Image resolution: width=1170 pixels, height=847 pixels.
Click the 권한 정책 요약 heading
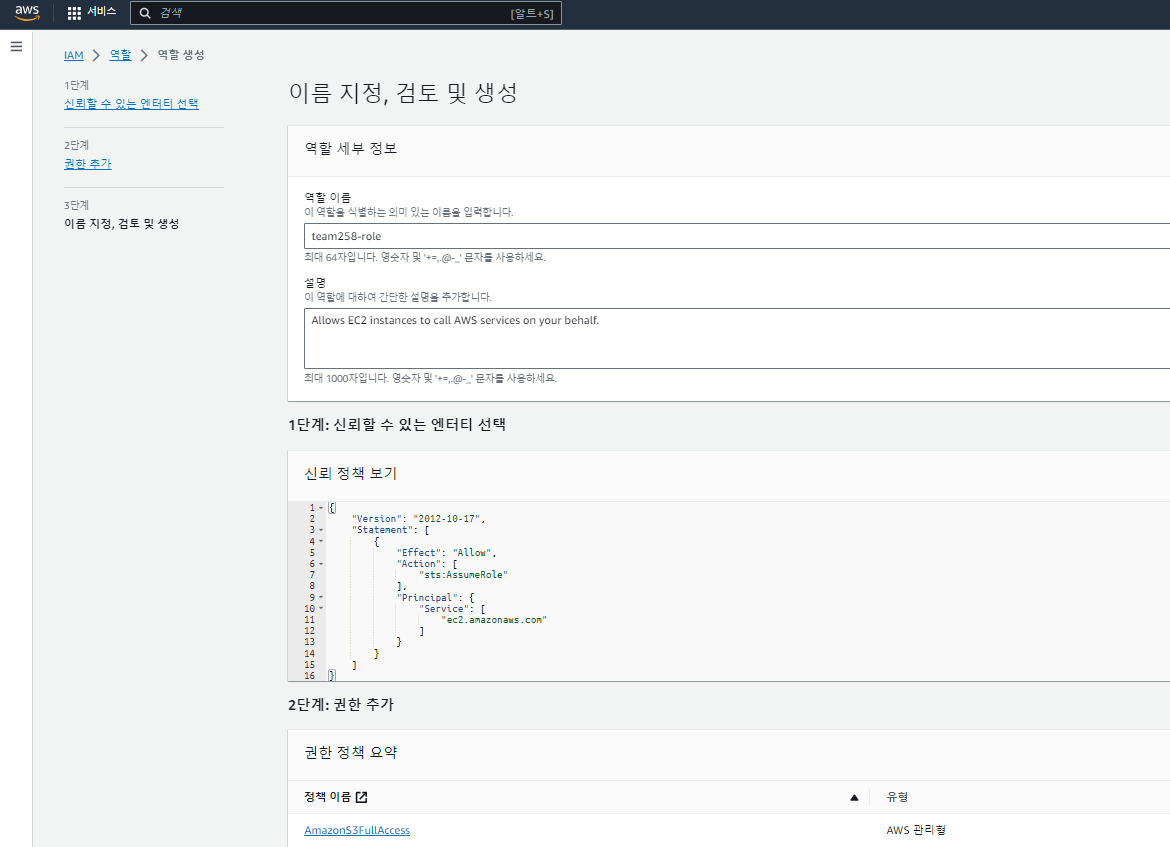(x=351, y=752)
